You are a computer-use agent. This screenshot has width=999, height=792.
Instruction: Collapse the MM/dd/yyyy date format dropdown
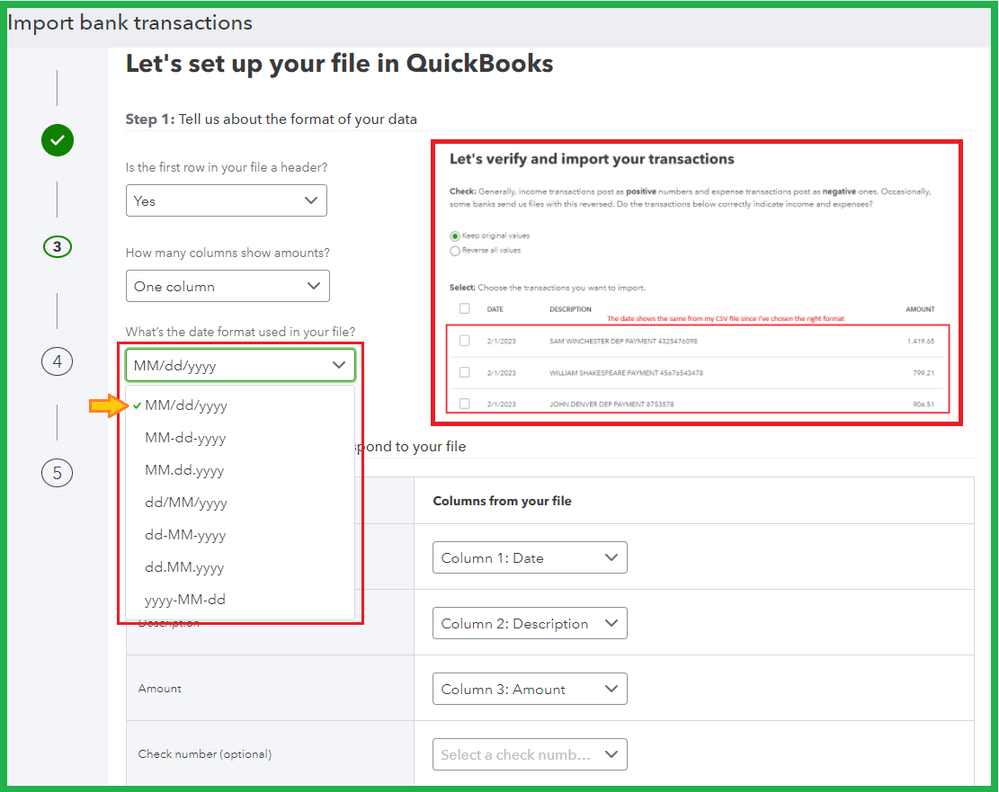coord(239,365)
